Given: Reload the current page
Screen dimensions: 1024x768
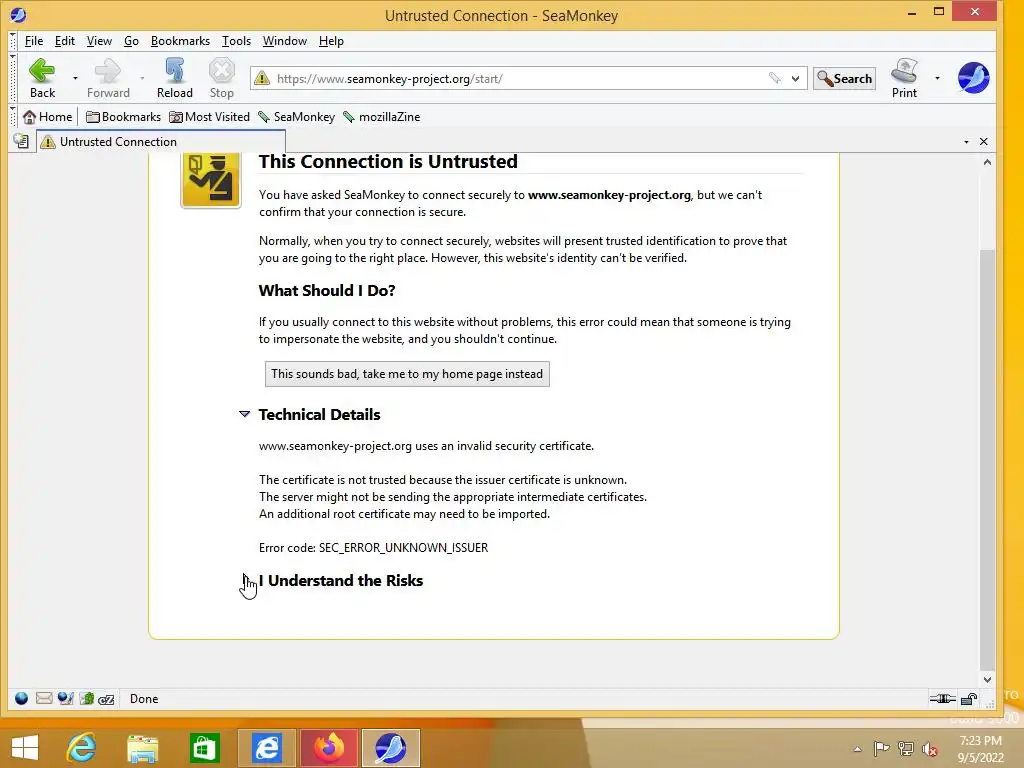Looking at the screenshot, I should coord(174,78).
